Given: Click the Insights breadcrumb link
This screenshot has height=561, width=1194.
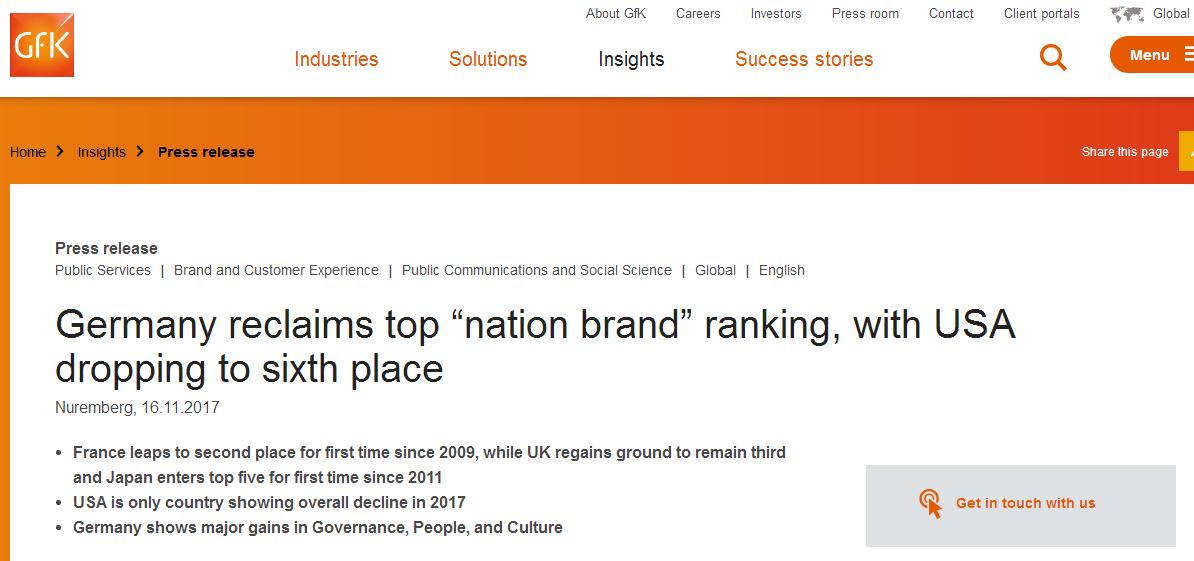Looking at the screenshot, I should tap(101, 152).
